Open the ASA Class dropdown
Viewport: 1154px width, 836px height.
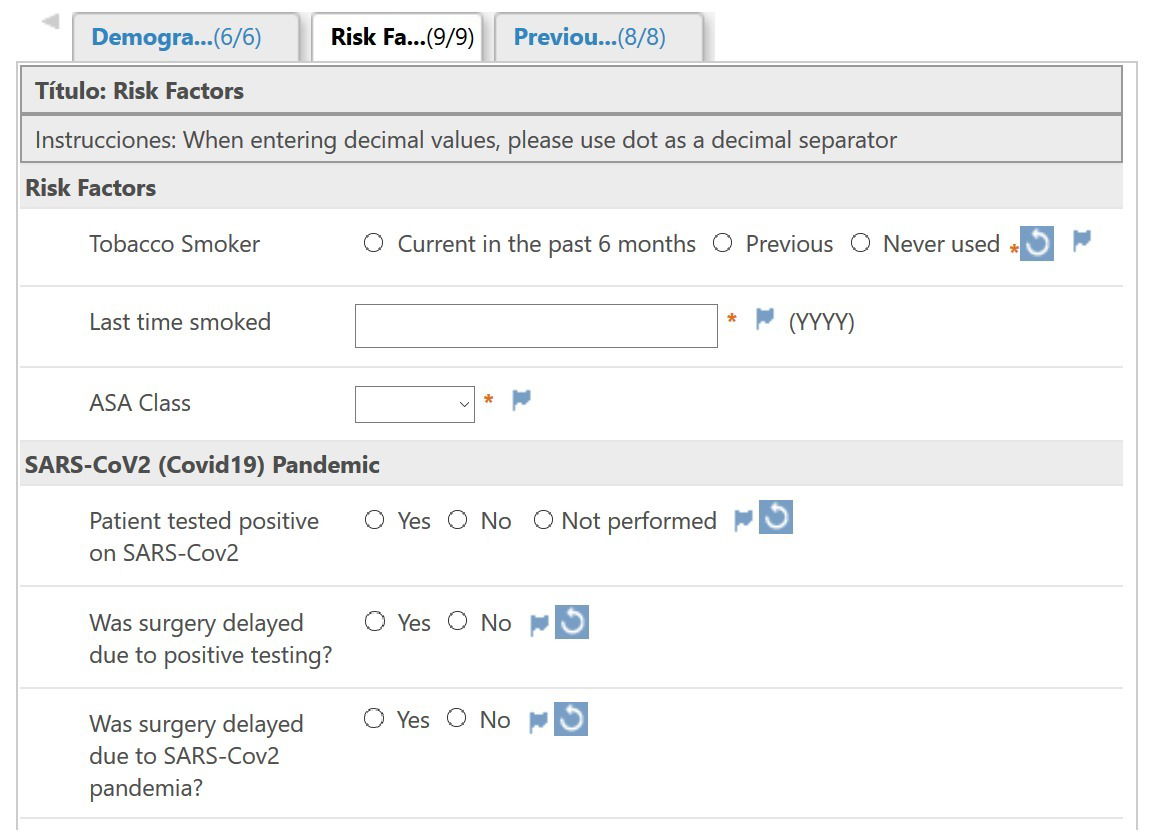pyautogui.click(x=414, y=404)
